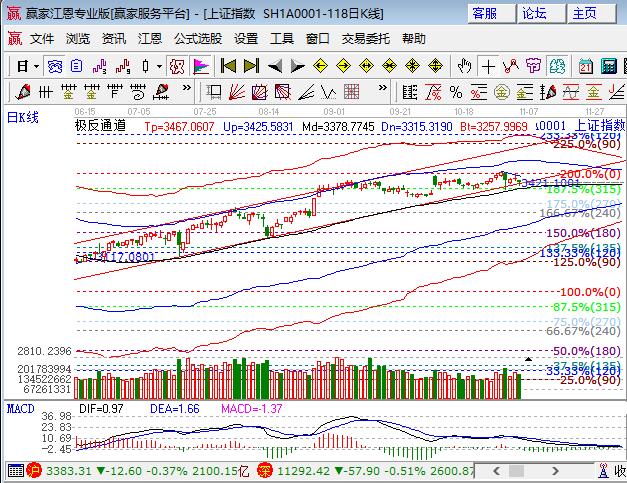This screenshot has width=627, height=483.
Task: Open the 公式选股 menu
Action: [197, 38]
